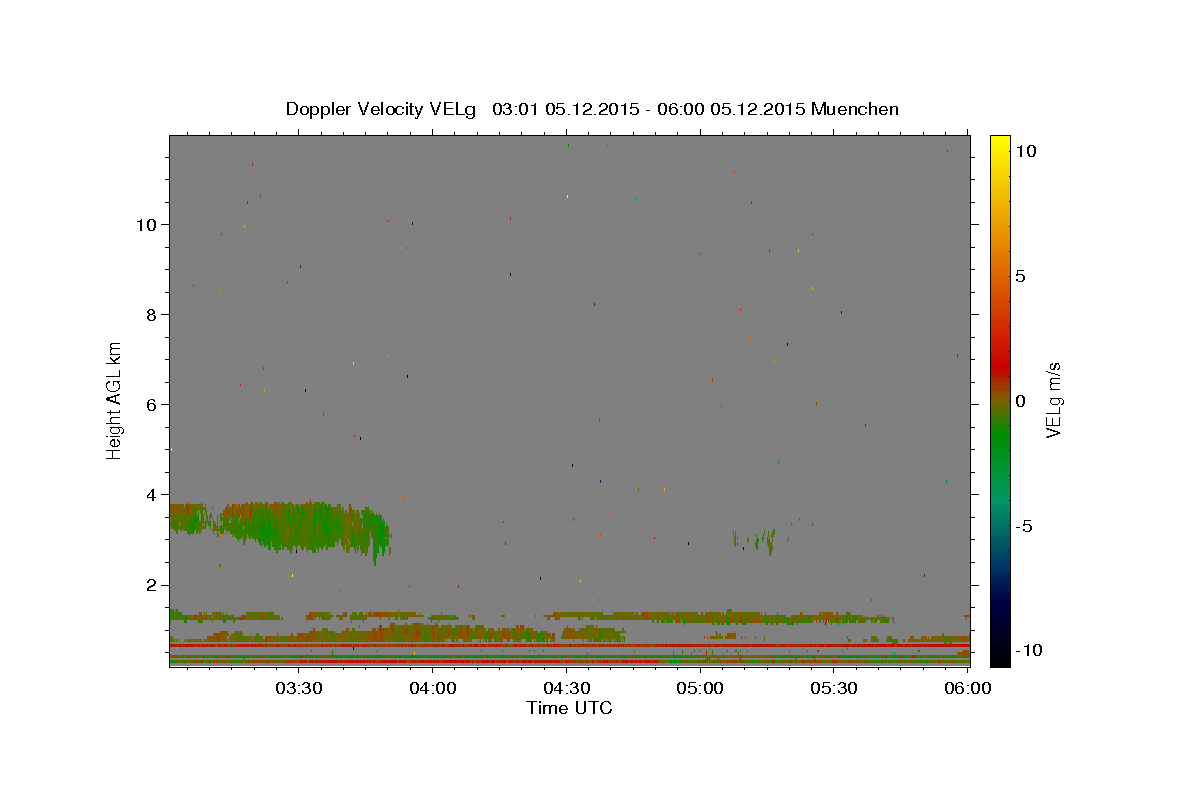This screenshot has width=1200, height=800.
Task: Click the 04:30 time tick label
Action: (566, 688)
